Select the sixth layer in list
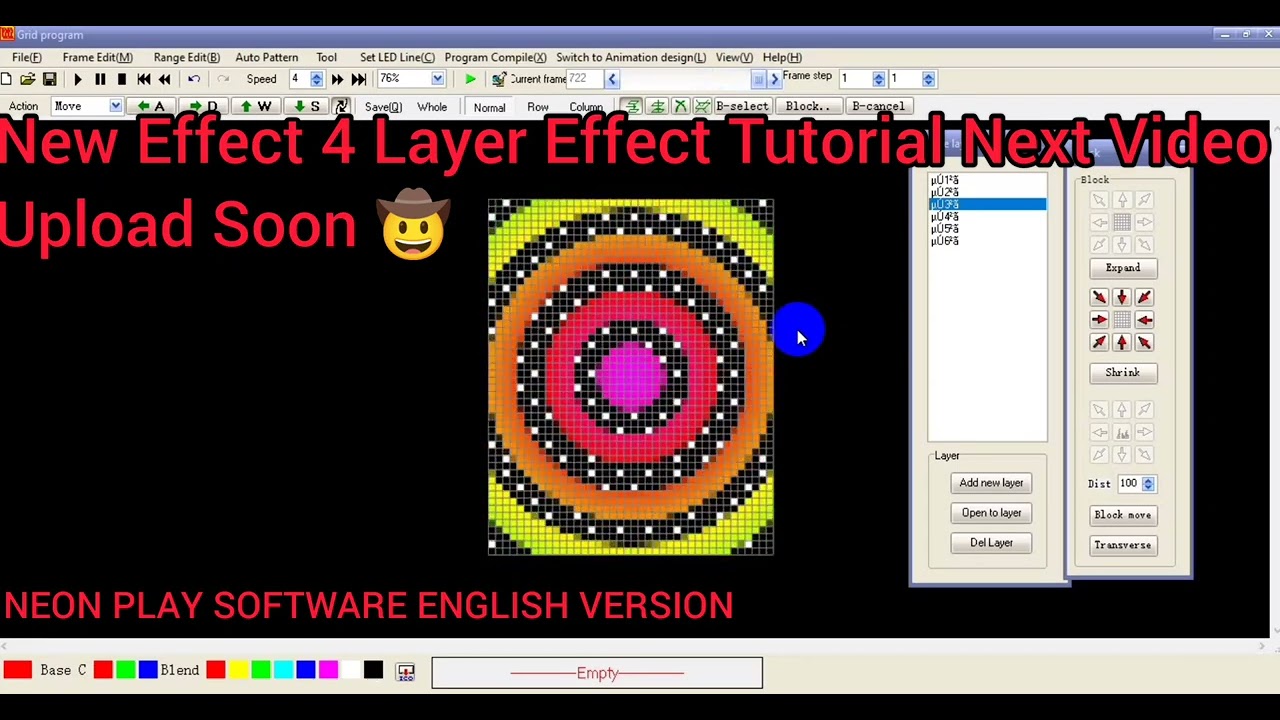The width and height of the screenshot is (1280, 720). pos(987,241)
